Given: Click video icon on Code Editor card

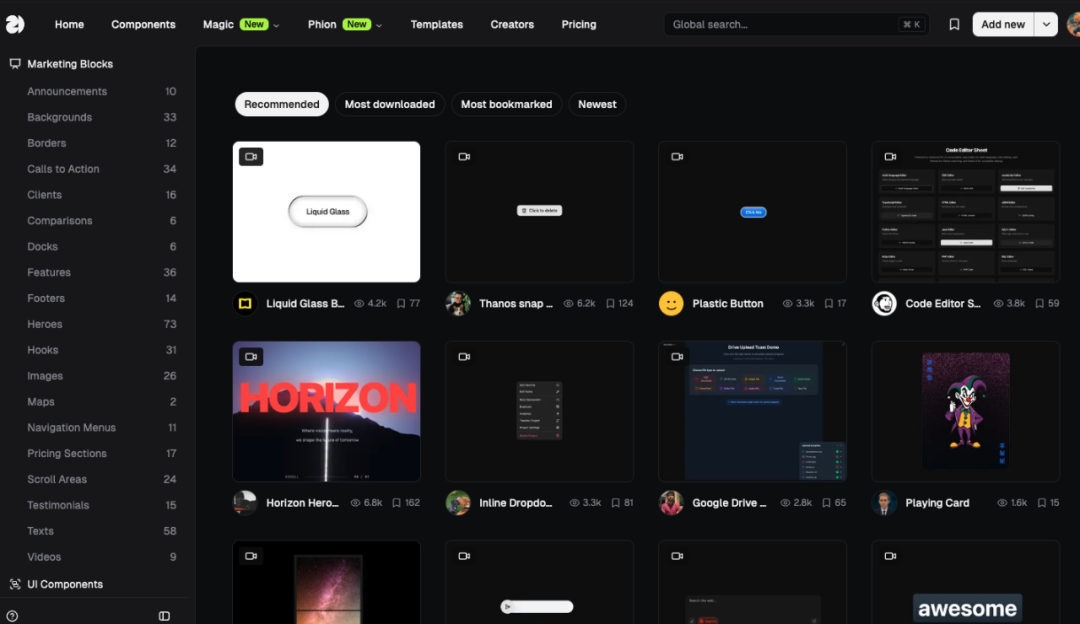Looking at the screenshot, I should [x=890, y=156].
